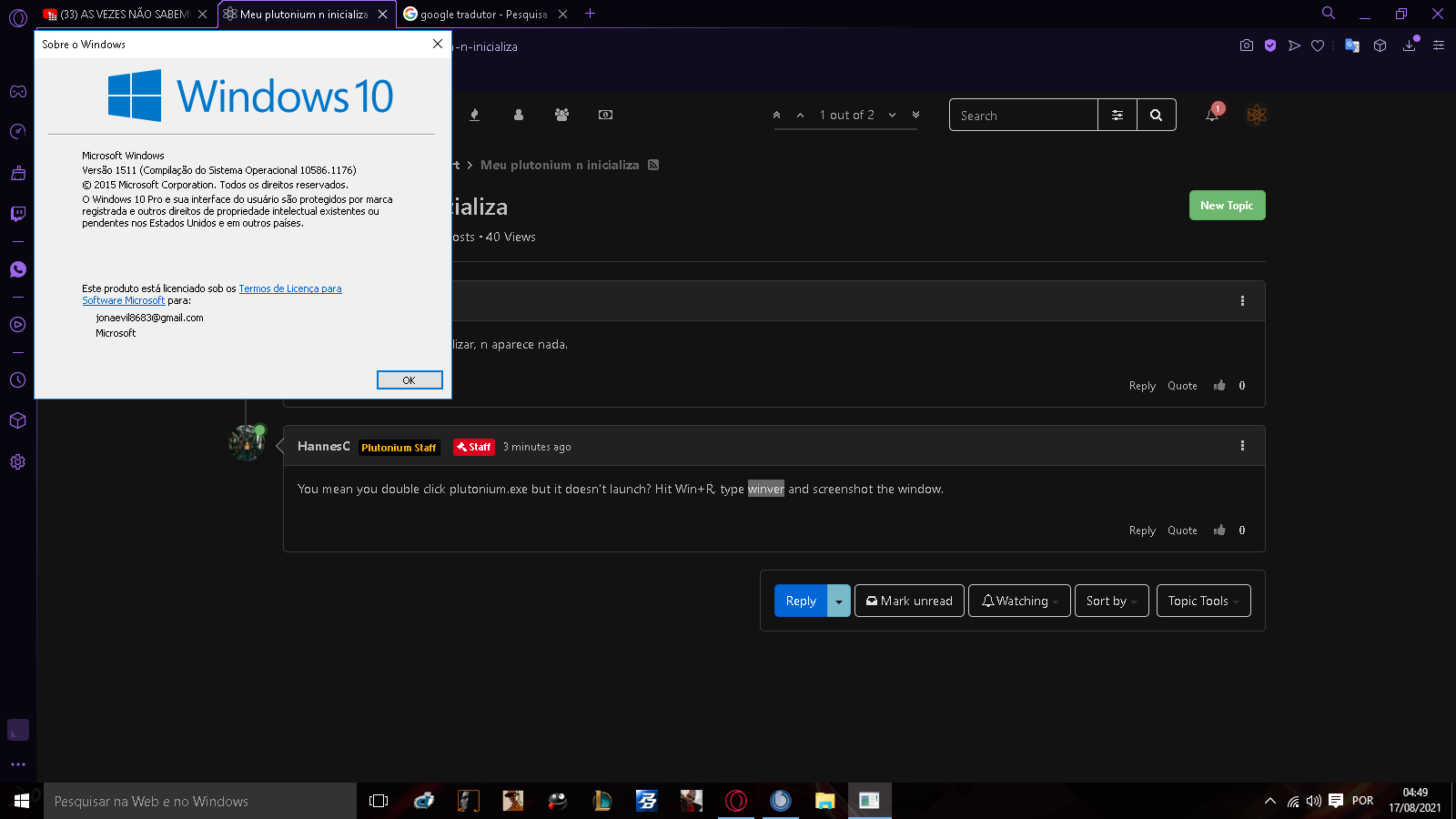The height and width of the screenshot is (819, 1456).
Task: Open HannesC post three-dot options menu
Action: pyautogui.click(x=1242, y=446)
